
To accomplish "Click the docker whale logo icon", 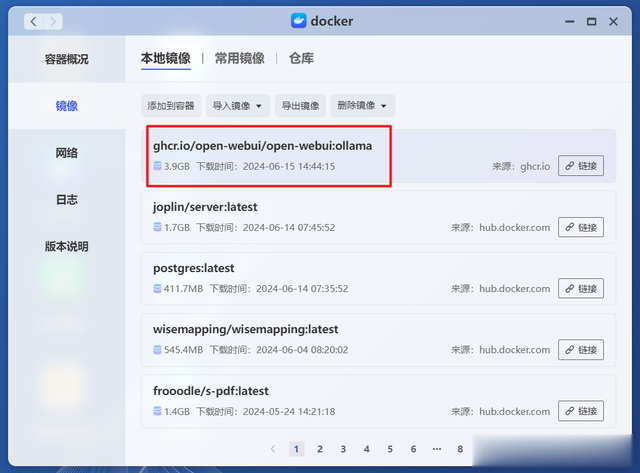I will pyautogui.click(x=299, y=21).
